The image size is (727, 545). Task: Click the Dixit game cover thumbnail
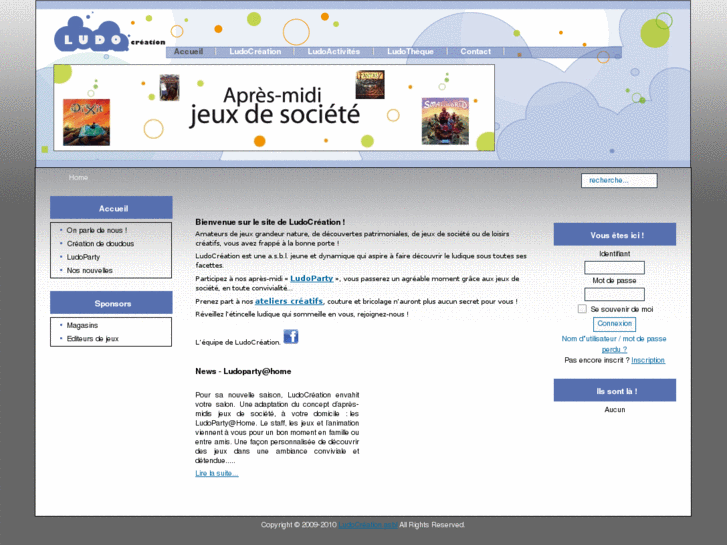click(86, 122)
